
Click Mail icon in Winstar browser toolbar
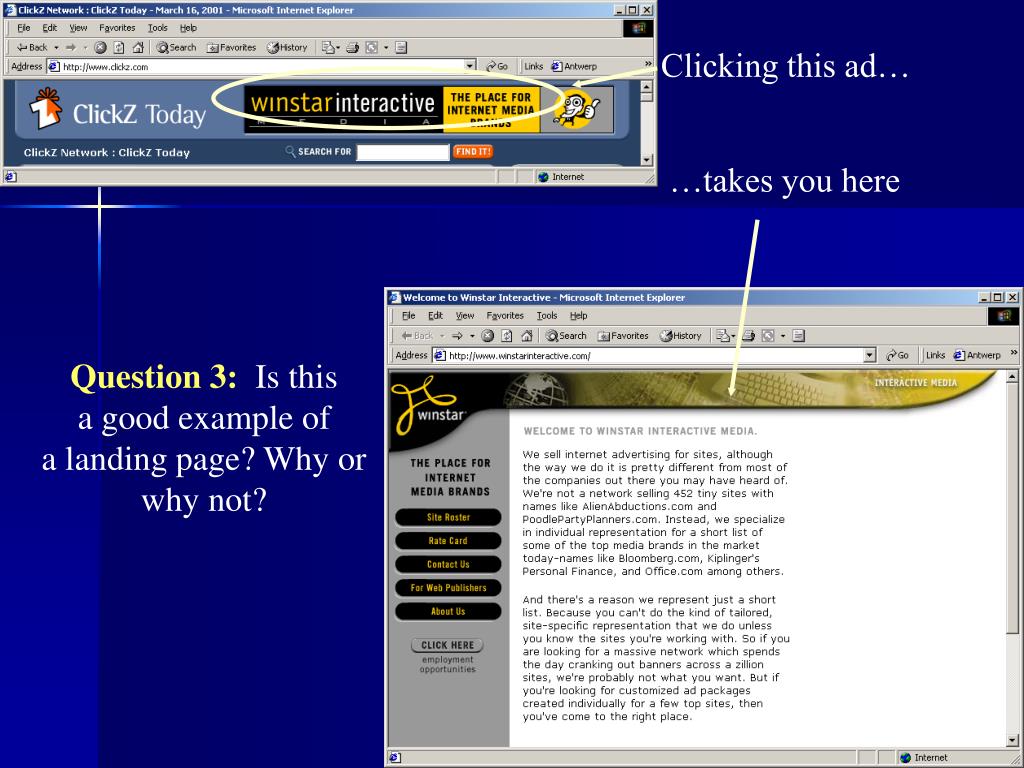coord(722,336)
